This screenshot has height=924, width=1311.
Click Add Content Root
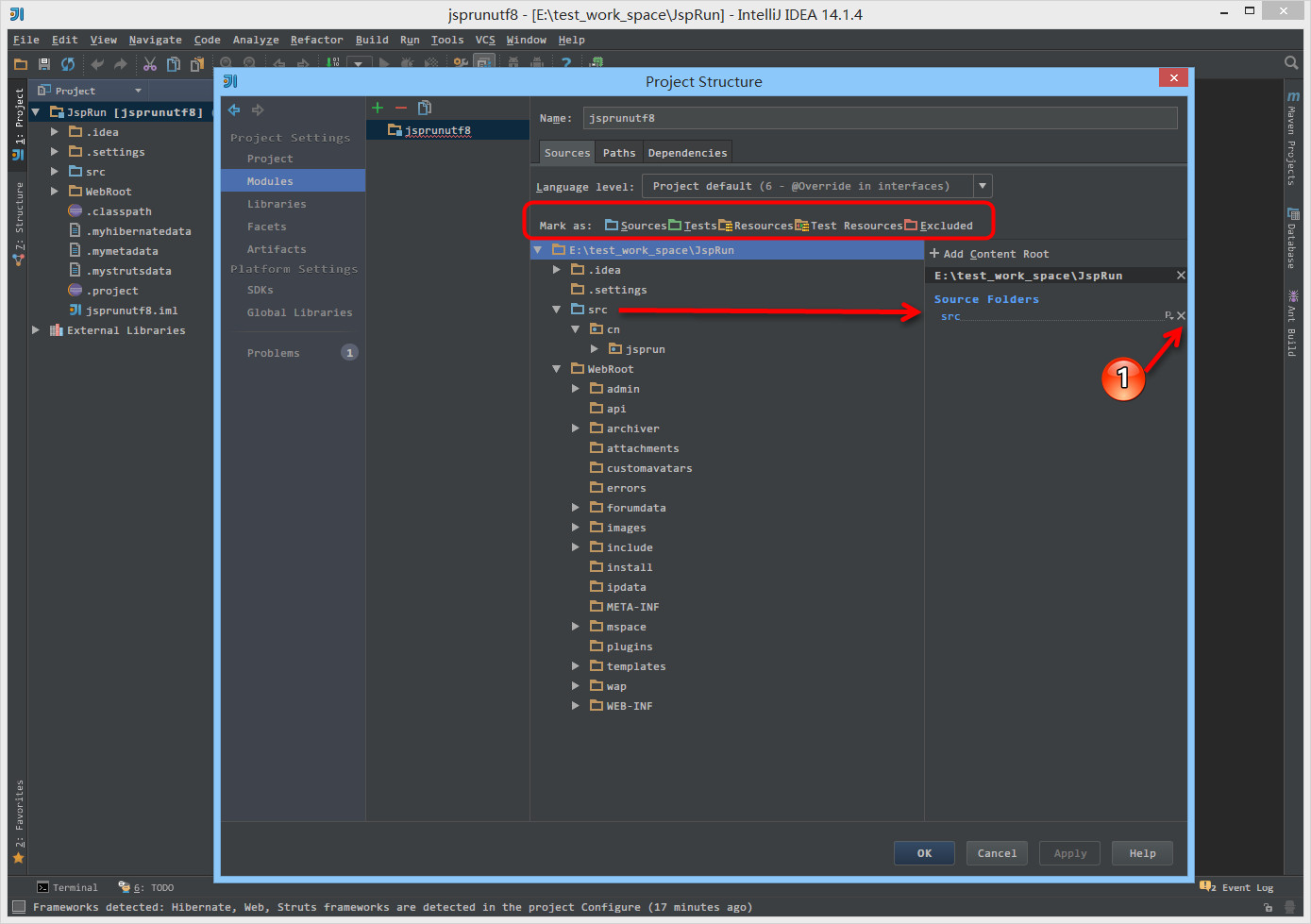(989, 254)
